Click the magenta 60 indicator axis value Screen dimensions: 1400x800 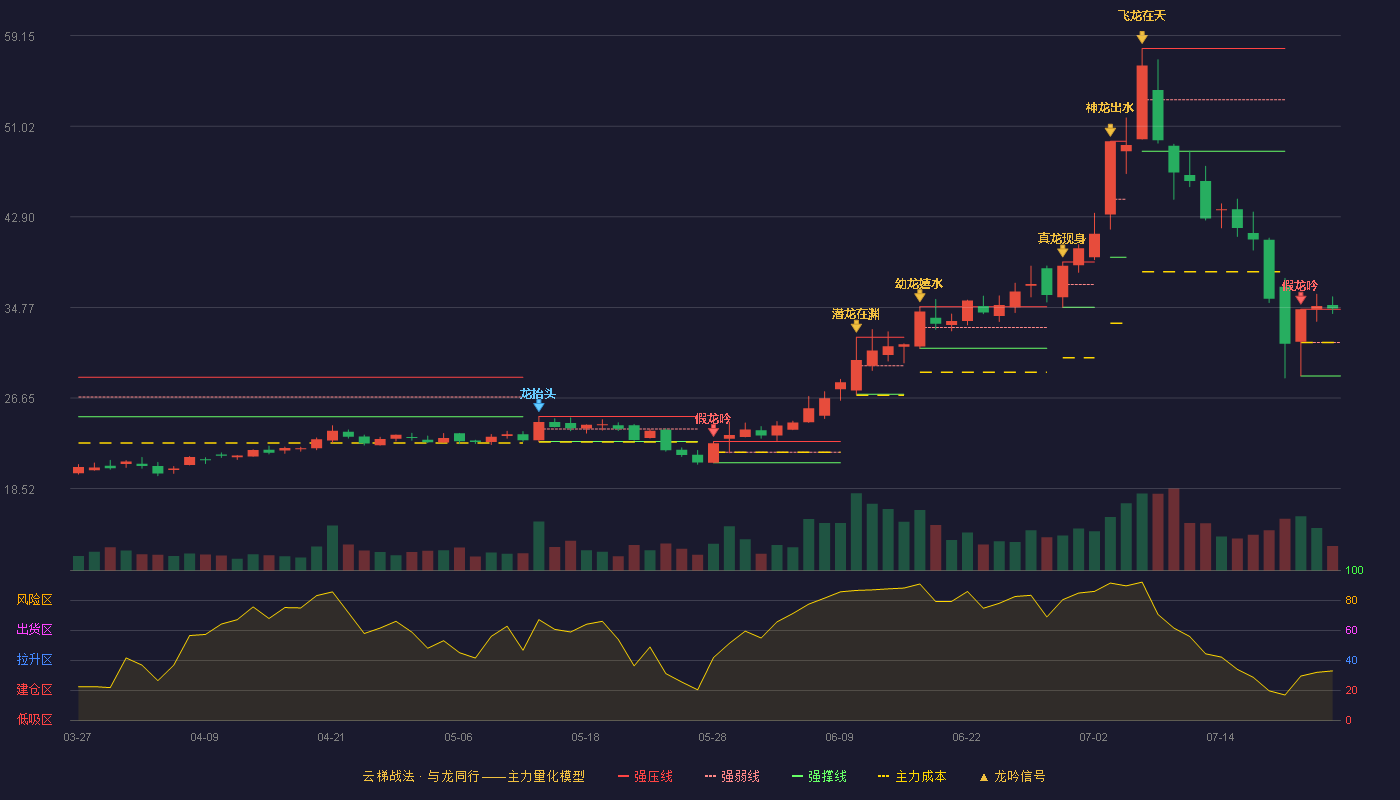coord(1351,630)
